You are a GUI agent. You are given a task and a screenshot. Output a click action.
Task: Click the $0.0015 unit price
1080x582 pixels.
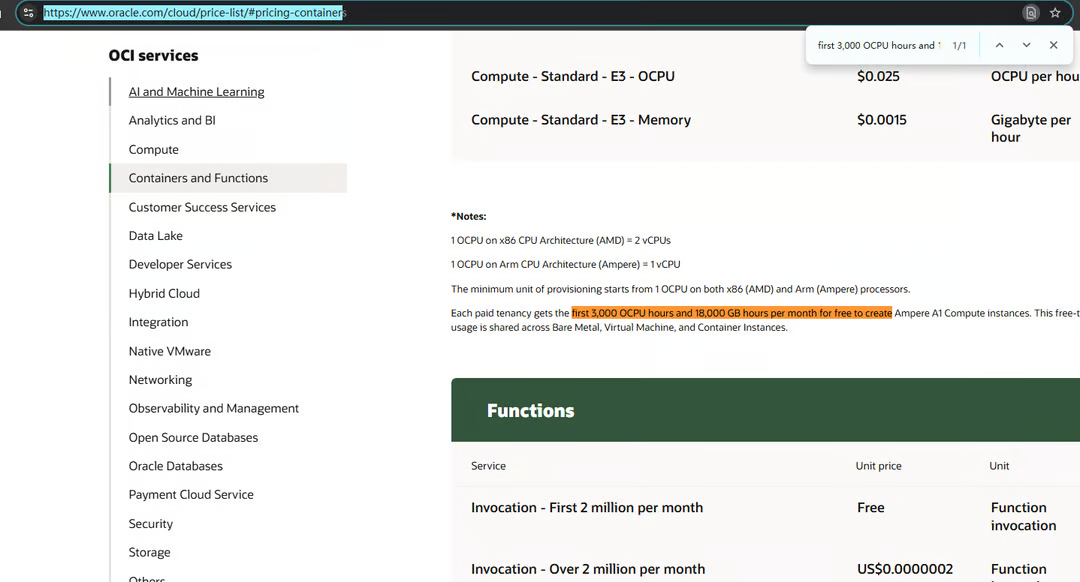click(882, 120)
